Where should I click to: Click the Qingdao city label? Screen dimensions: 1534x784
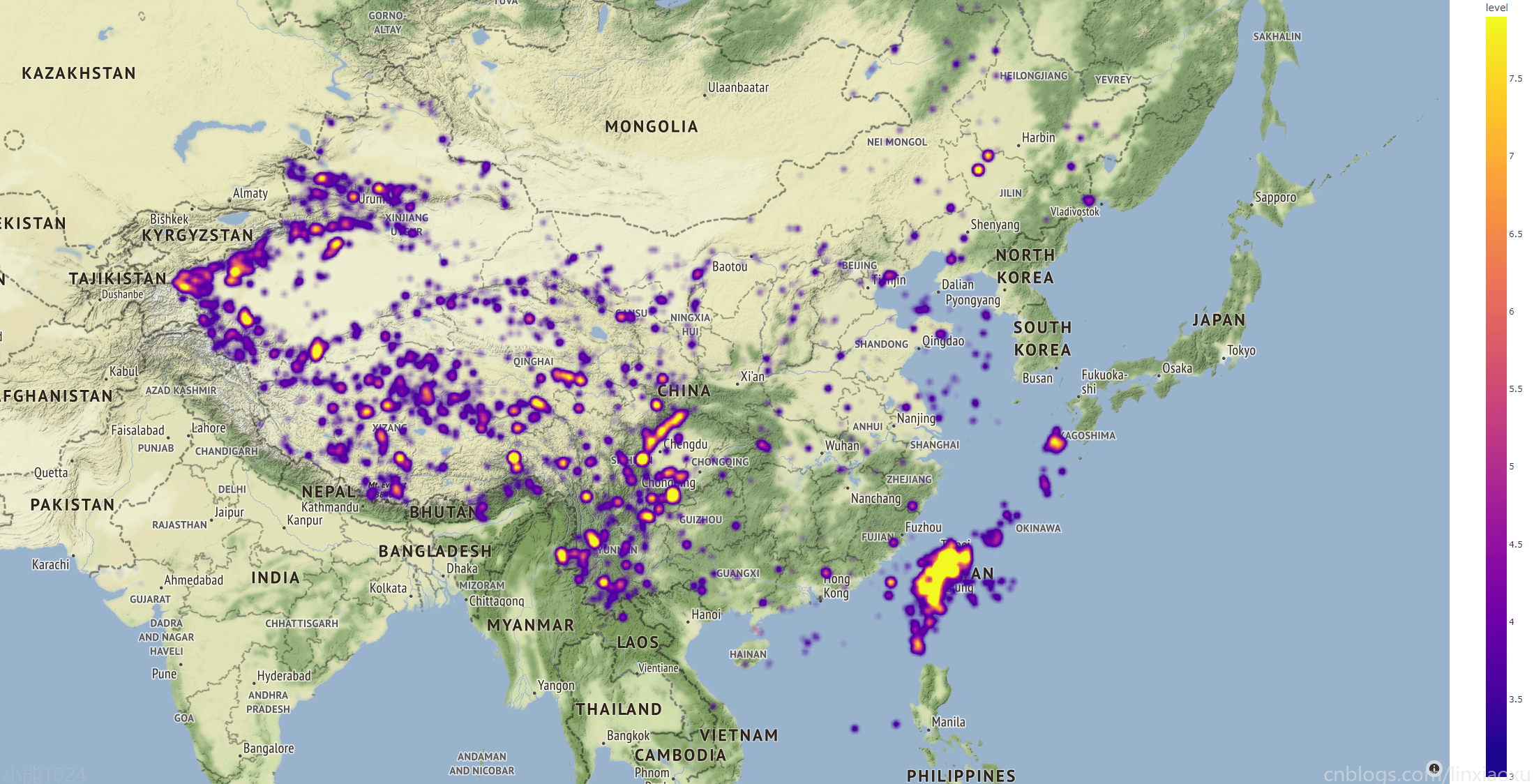pyautogui.click(x=943, y=341)
